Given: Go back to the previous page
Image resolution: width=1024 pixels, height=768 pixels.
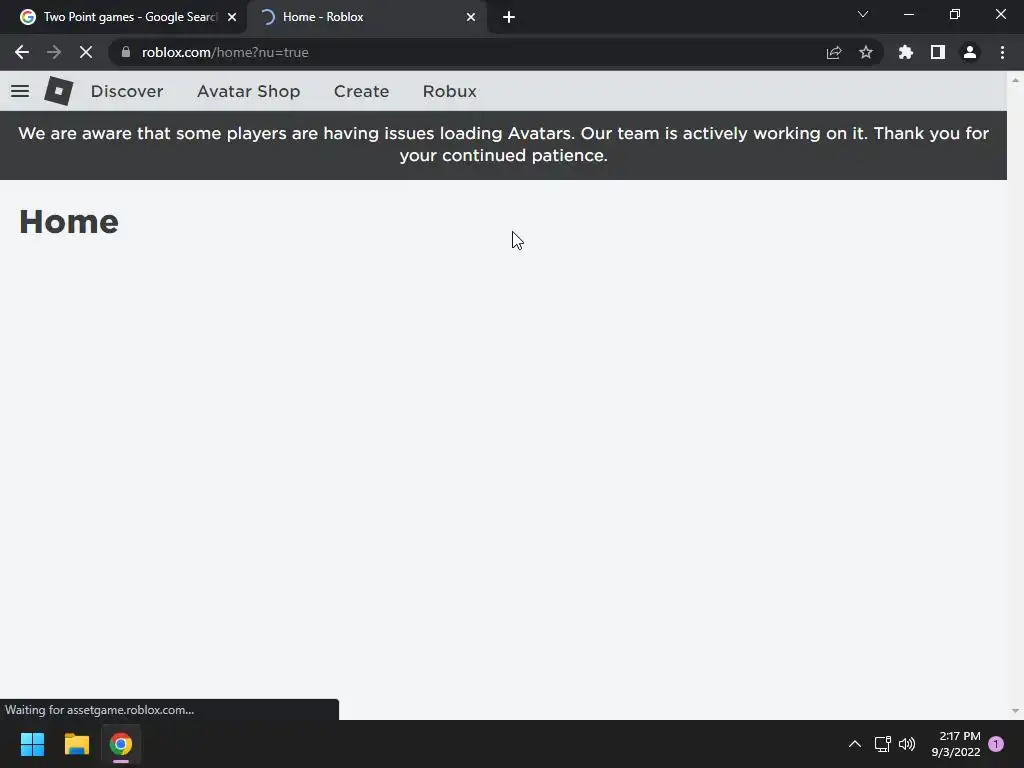Looking at the screenshot, I should point(22,52).
